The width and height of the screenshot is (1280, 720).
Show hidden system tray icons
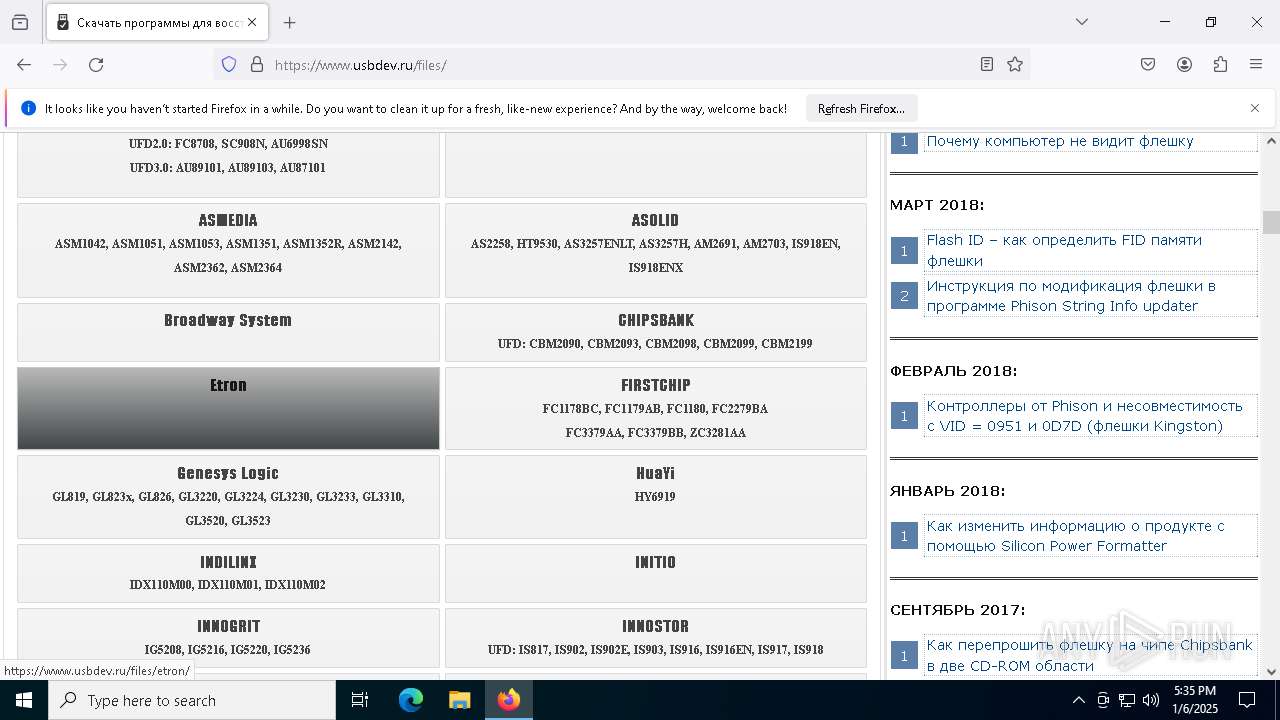1078,700
